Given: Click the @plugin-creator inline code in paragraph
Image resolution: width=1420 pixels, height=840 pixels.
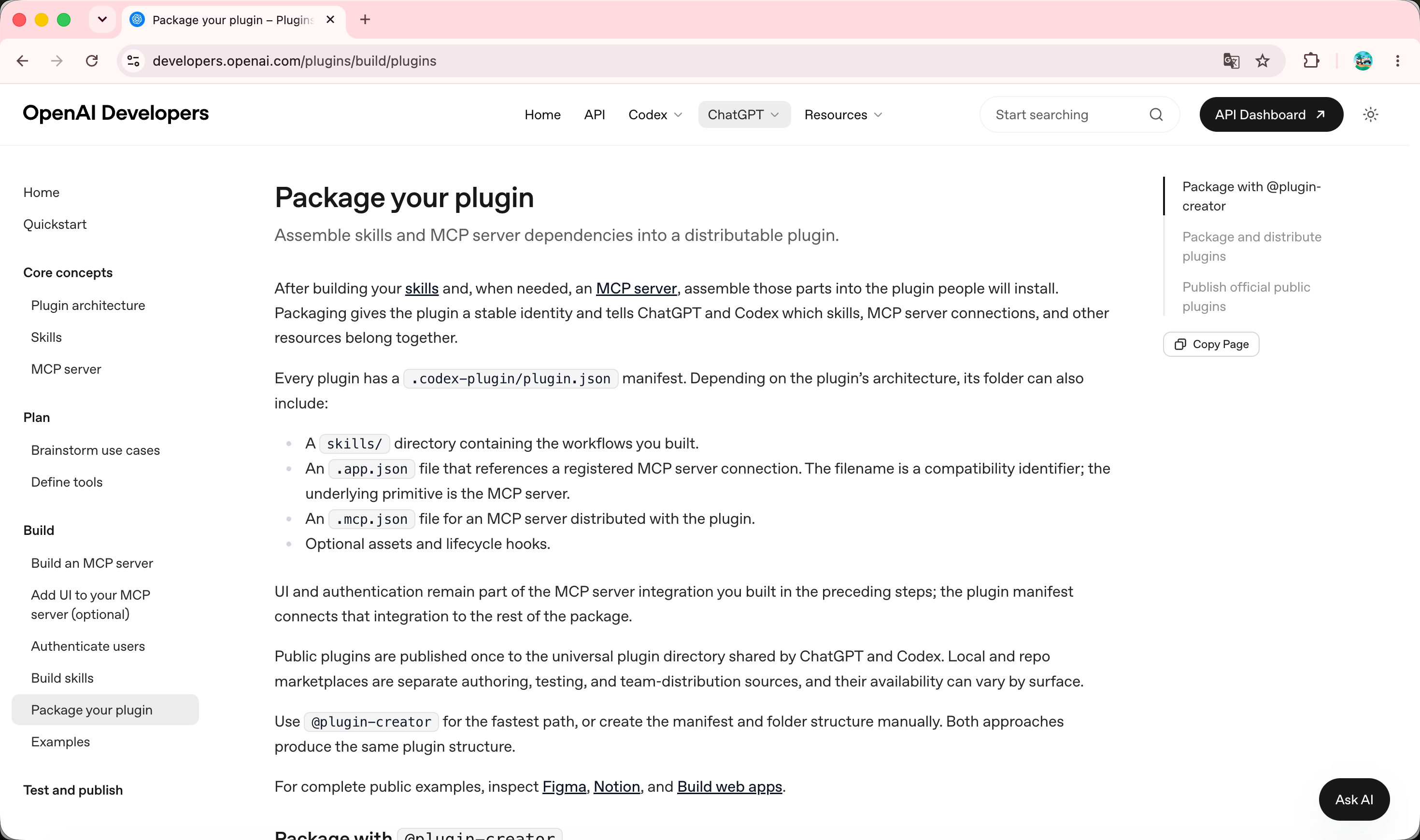Looking at the screenshot, I should pos(371,722).
